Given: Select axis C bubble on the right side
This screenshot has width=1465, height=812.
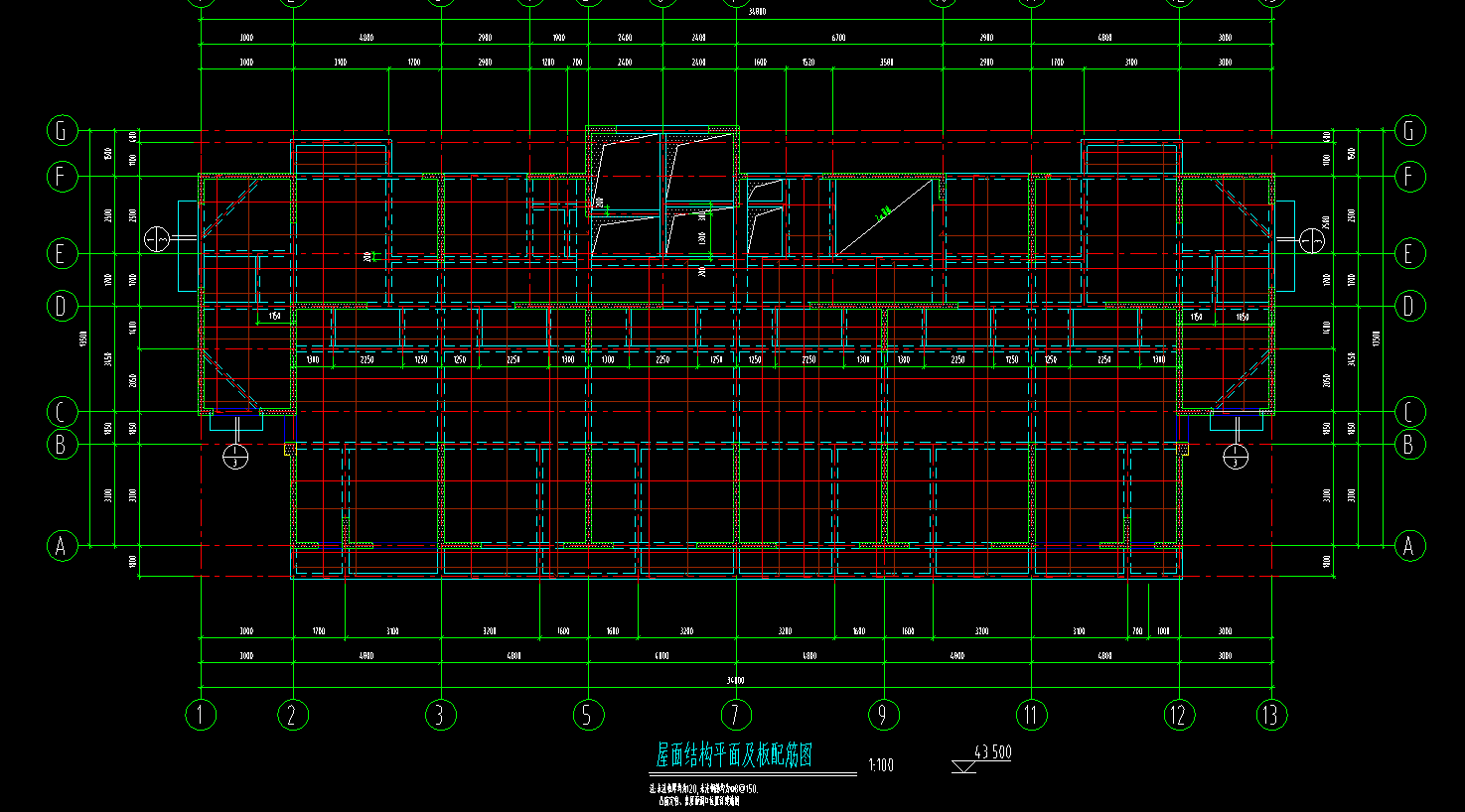Looking at the screenshot, I should click(x=1408, y=412).
